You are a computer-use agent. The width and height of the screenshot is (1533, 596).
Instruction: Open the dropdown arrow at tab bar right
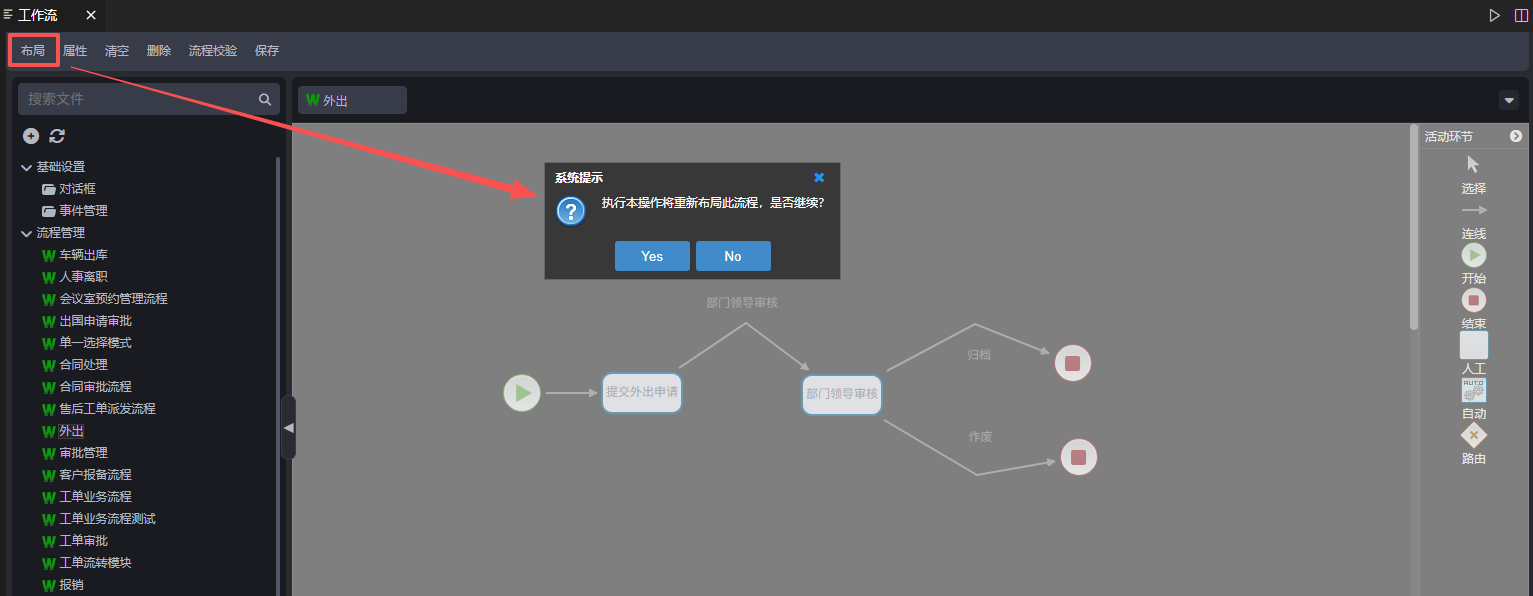point(1509,100)
